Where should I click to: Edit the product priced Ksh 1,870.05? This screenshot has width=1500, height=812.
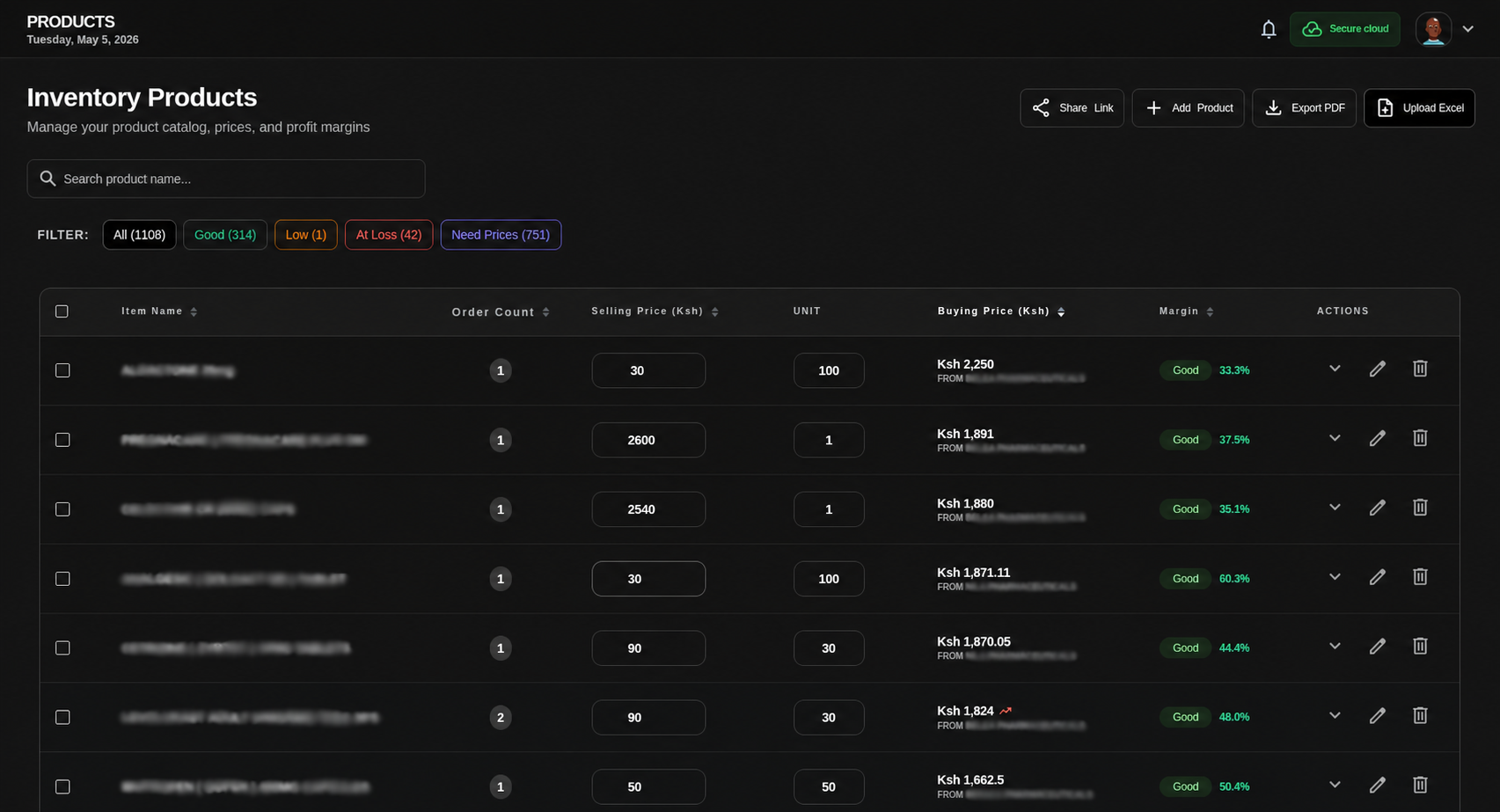(1378, 647)
